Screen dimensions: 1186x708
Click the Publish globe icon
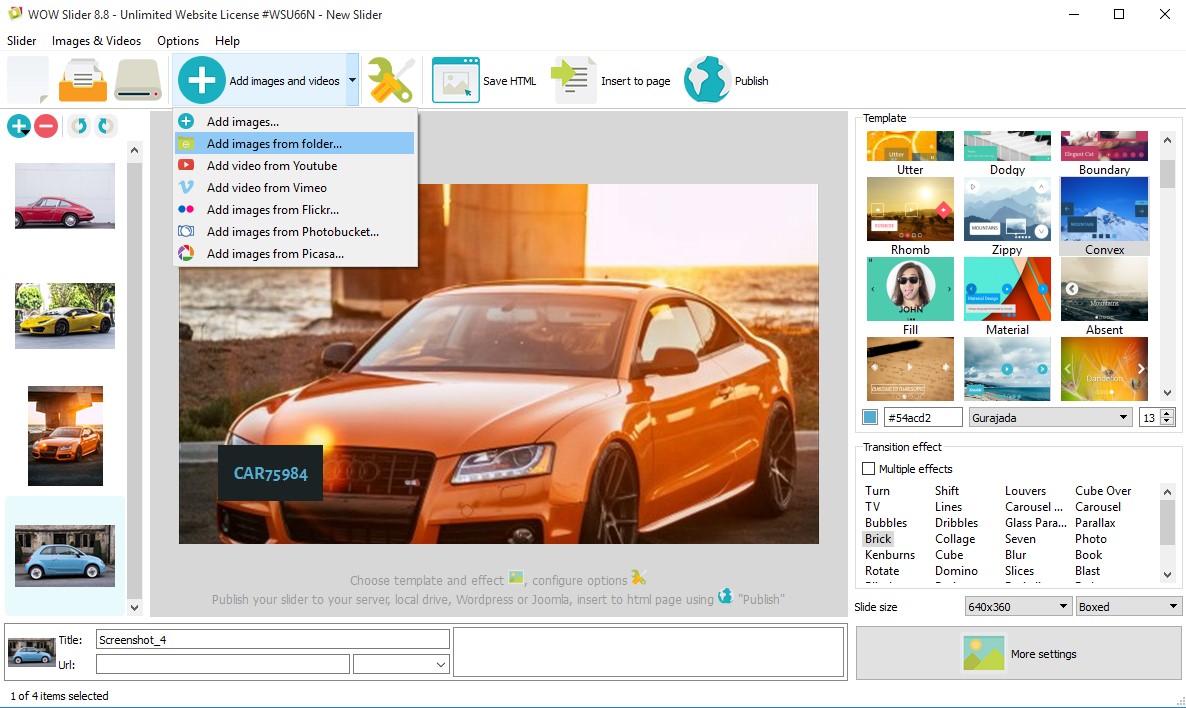[707, 80]
